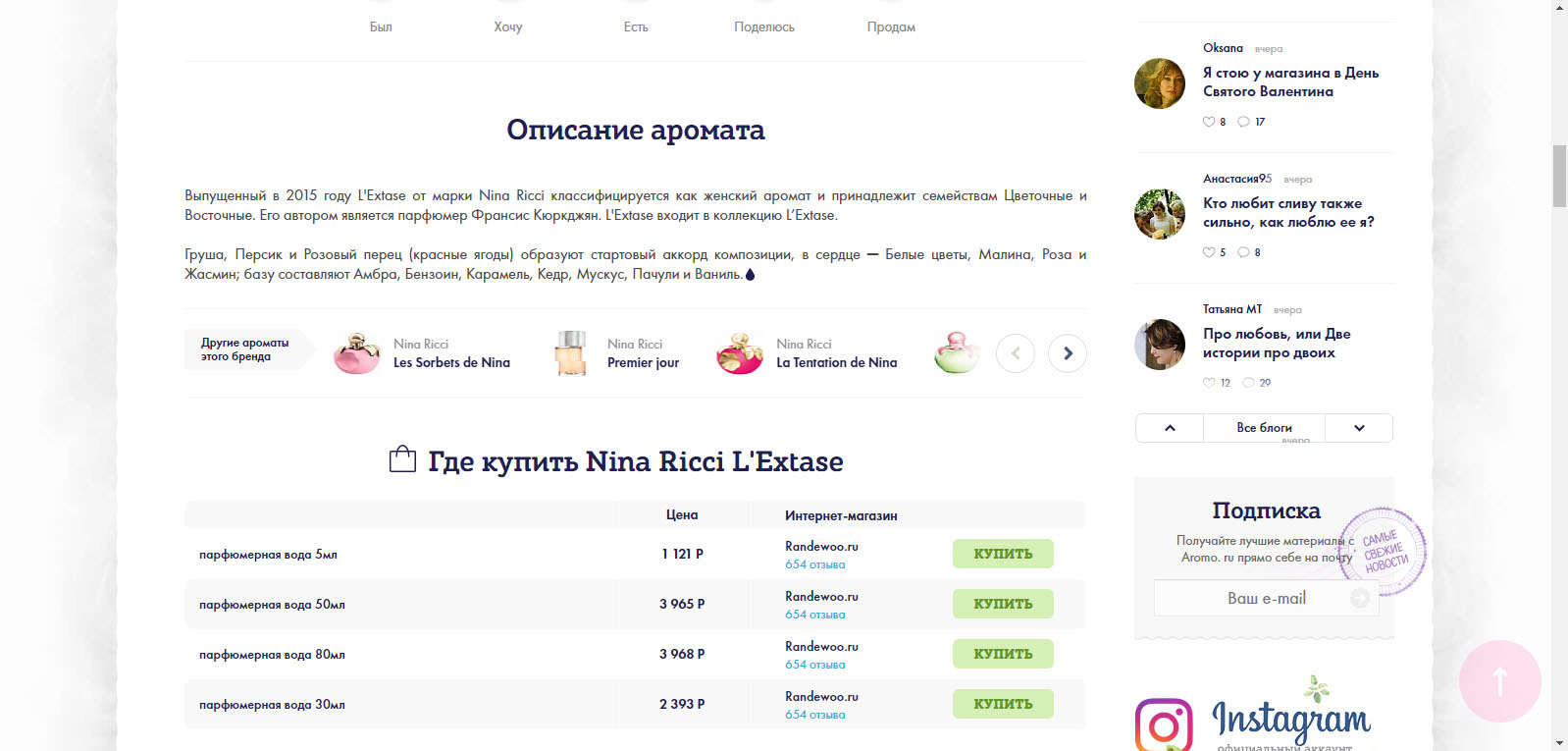Click the comment icon under Анастасия95's post
Image resolution: width=1568 pixels, height=751 pixels.
coord(1243,252)
